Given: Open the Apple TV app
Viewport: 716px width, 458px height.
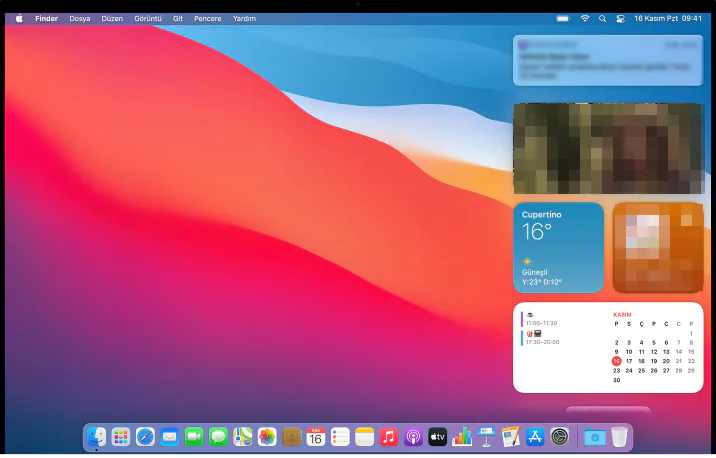Looking at the screenshot, I should [x=437, y=437].
